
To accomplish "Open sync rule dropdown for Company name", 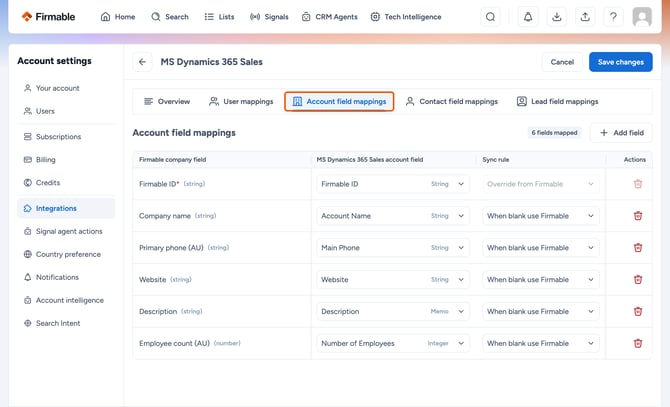I will coord(541,216).
